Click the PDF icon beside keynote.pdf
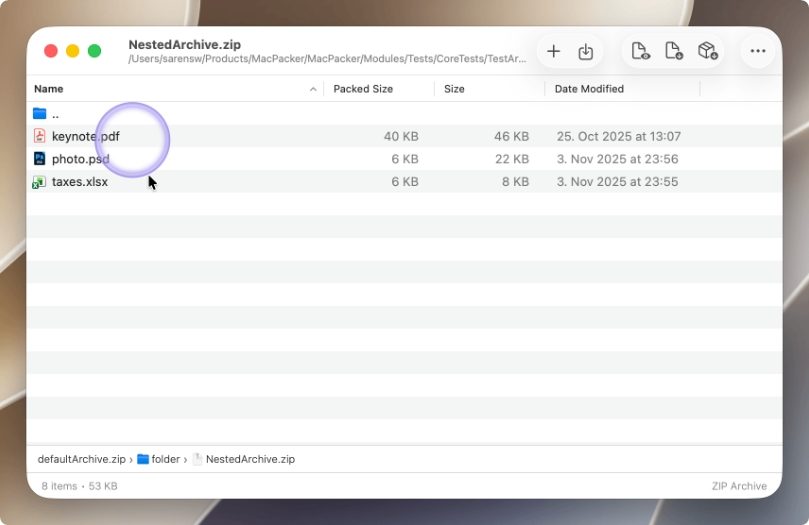 pyautogui.click(x=39, y=136)
